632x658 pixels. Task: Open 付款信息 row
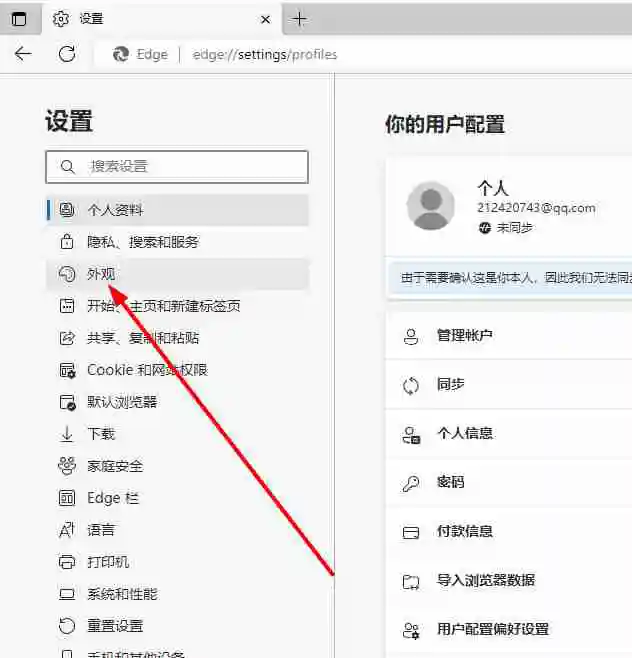coord(509,532)
